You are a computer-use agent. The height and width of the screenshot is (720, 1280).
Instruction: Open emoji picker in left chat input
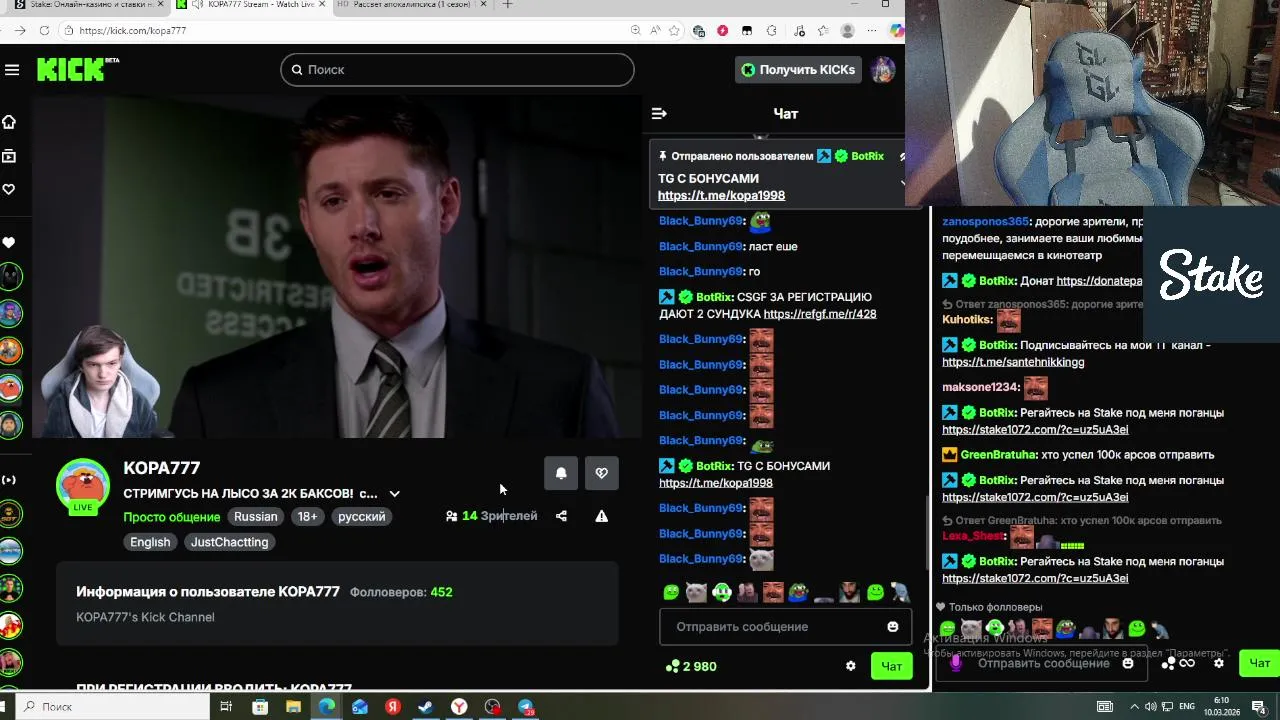(x=892, y=627)
